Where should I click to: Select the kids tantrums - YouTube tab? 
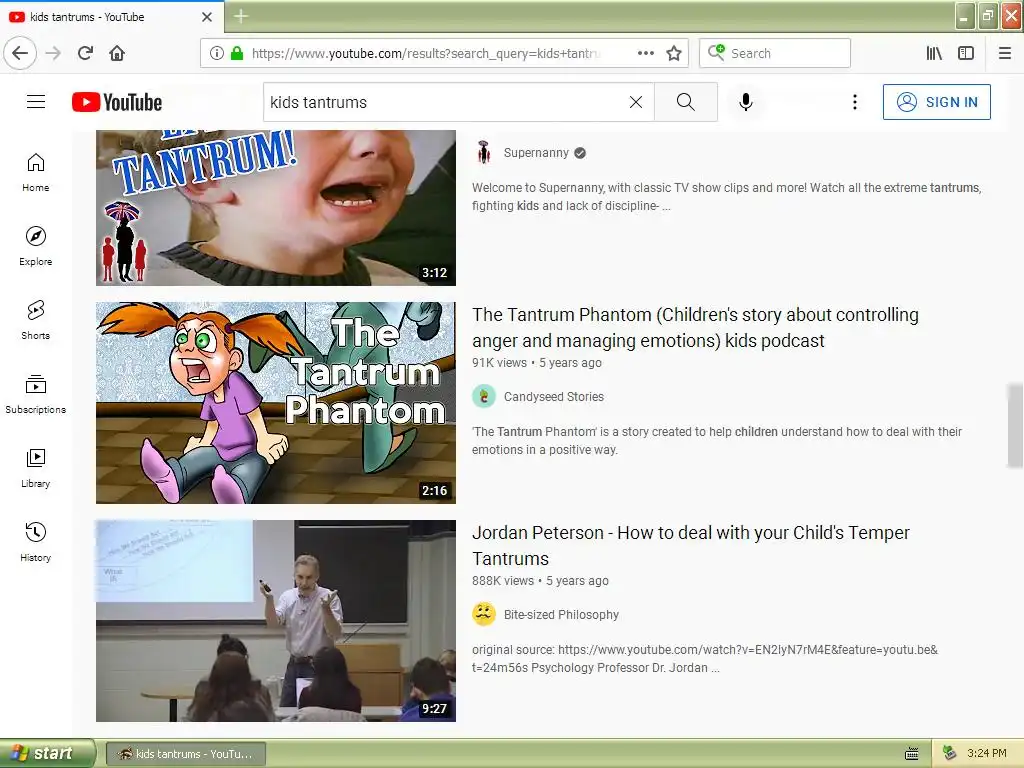pos(112,17)
